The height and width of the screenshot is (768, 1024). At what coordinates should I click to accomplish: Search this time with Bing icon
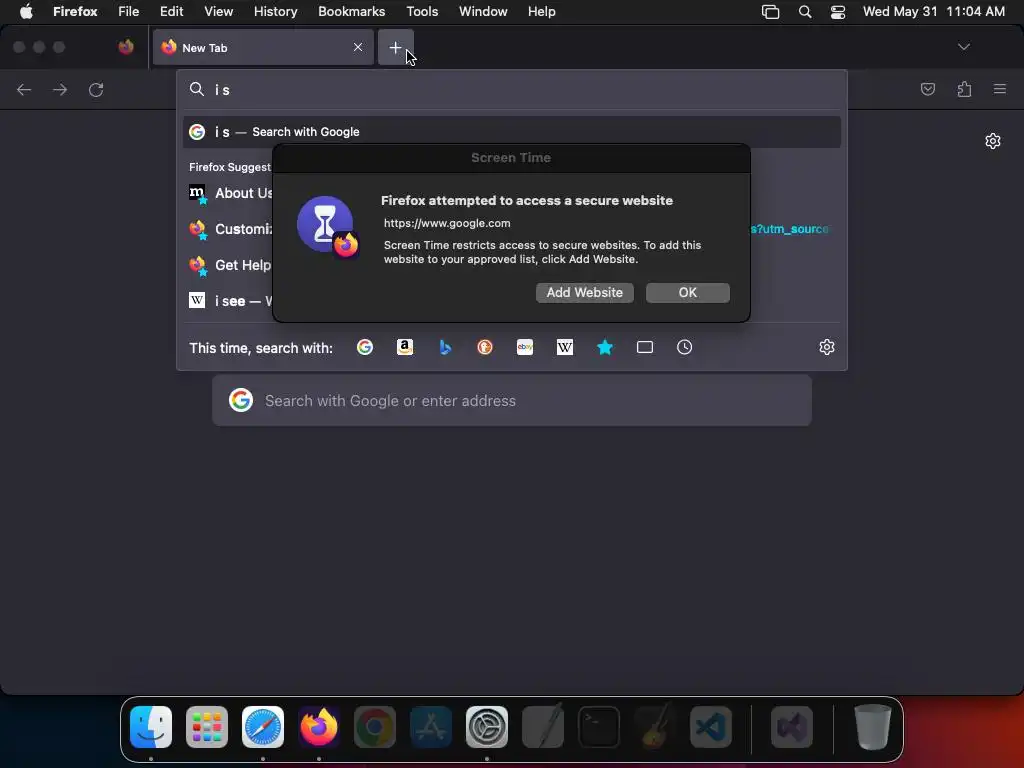[x=445, y=347]
